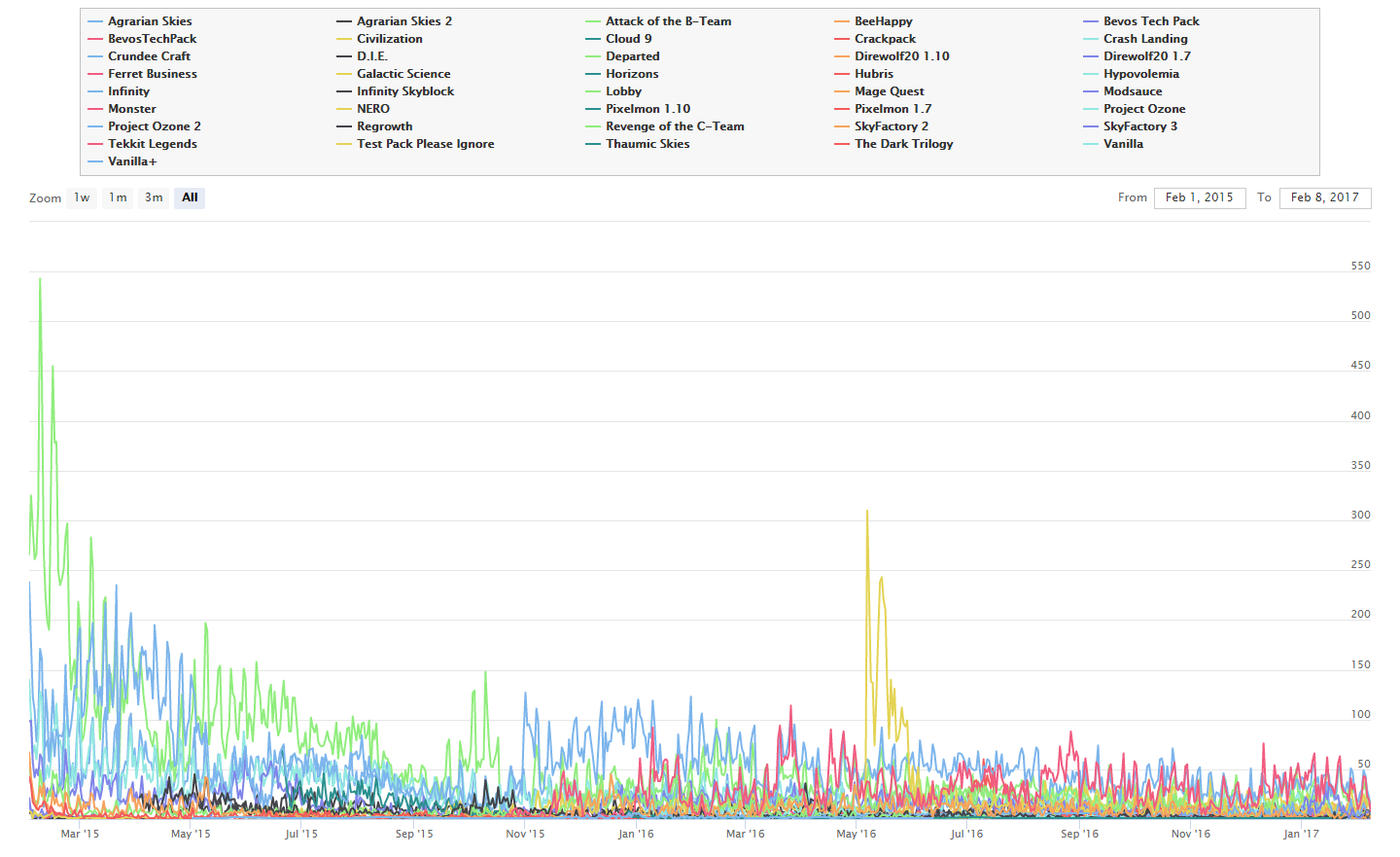Screen dimensions: 1400x857
Task: Toggle Hubris series visibility
Action: (x=863, y=74)
